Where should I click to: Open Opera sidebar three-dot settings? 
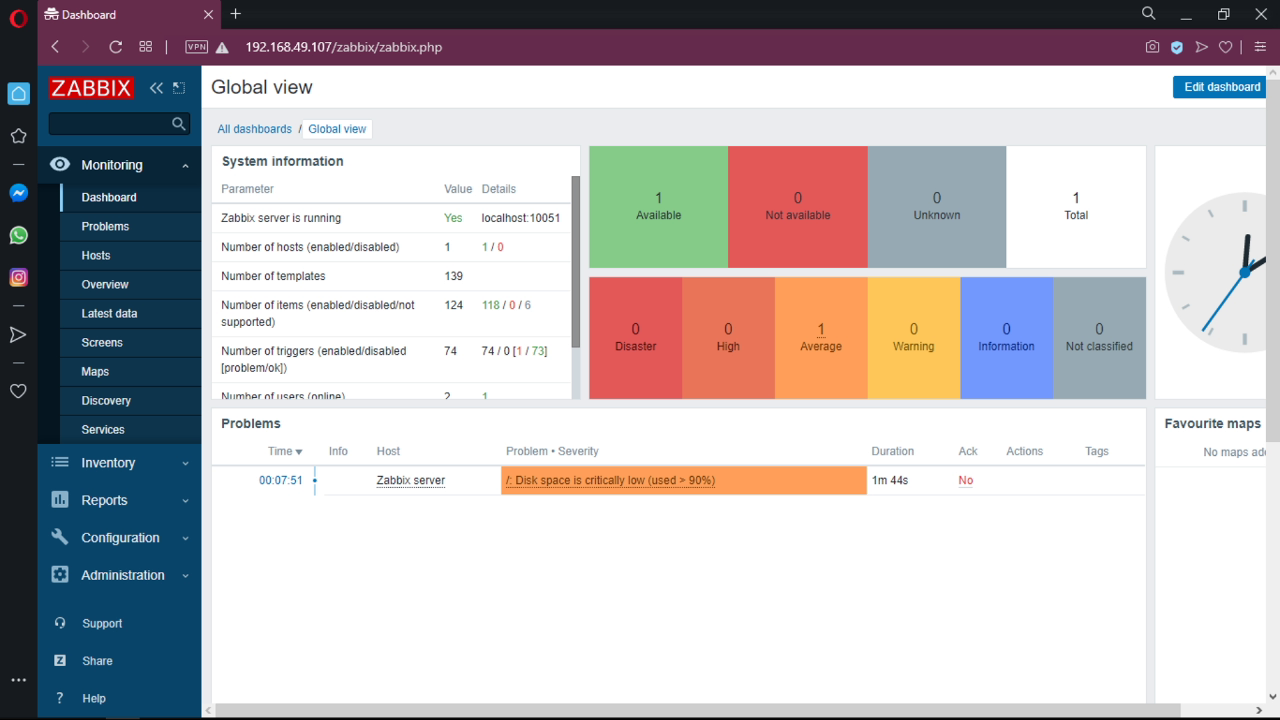coord(18,680)
